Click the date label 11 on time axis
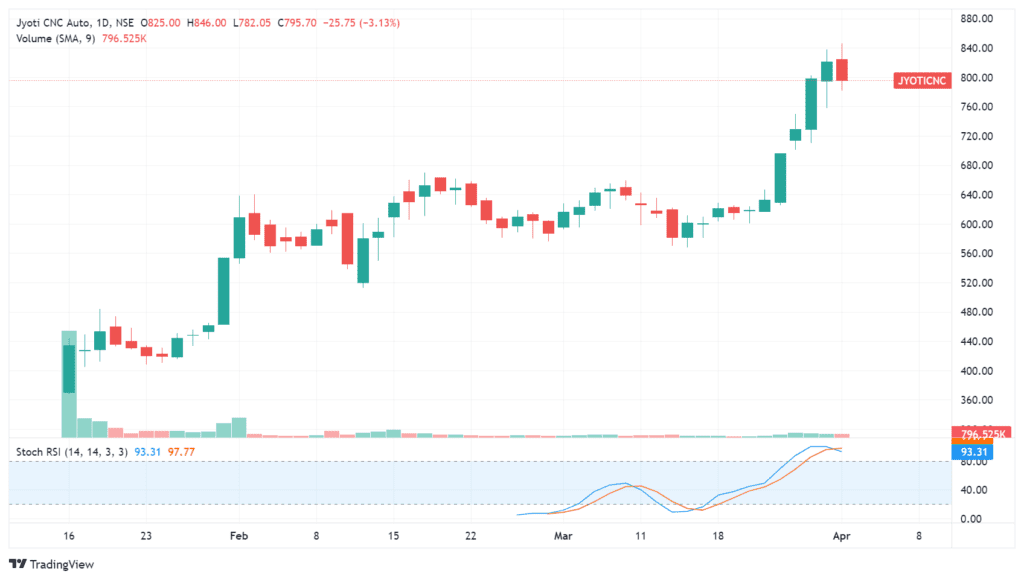Screen dimensions: 1024x580 coord(641,536)
